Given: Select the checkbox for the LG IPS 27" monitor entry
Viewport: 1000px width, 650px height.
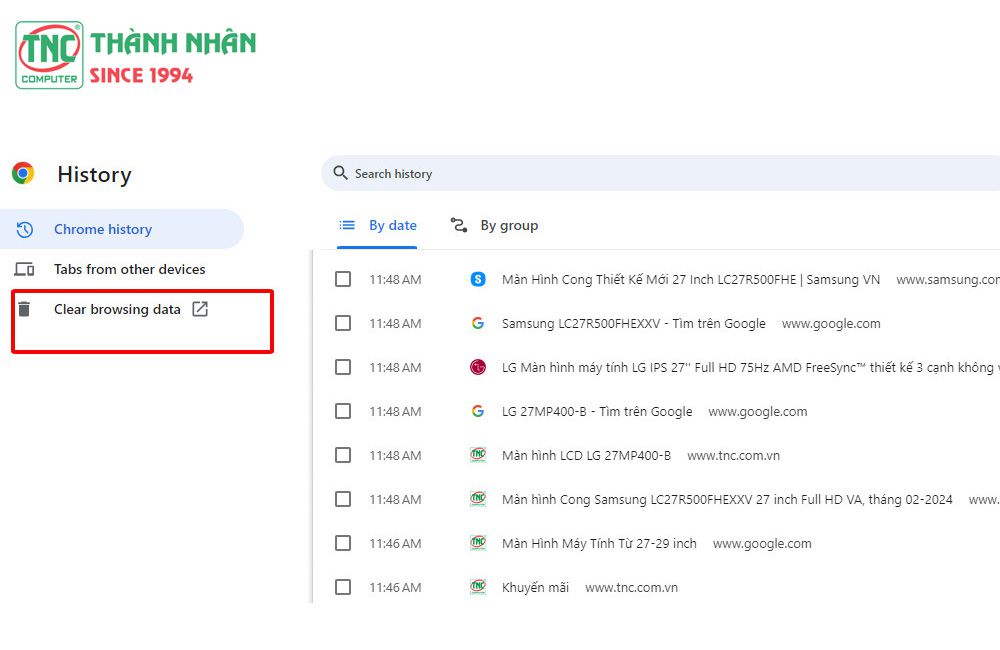Looking at the screenshot, I should 343,367.
